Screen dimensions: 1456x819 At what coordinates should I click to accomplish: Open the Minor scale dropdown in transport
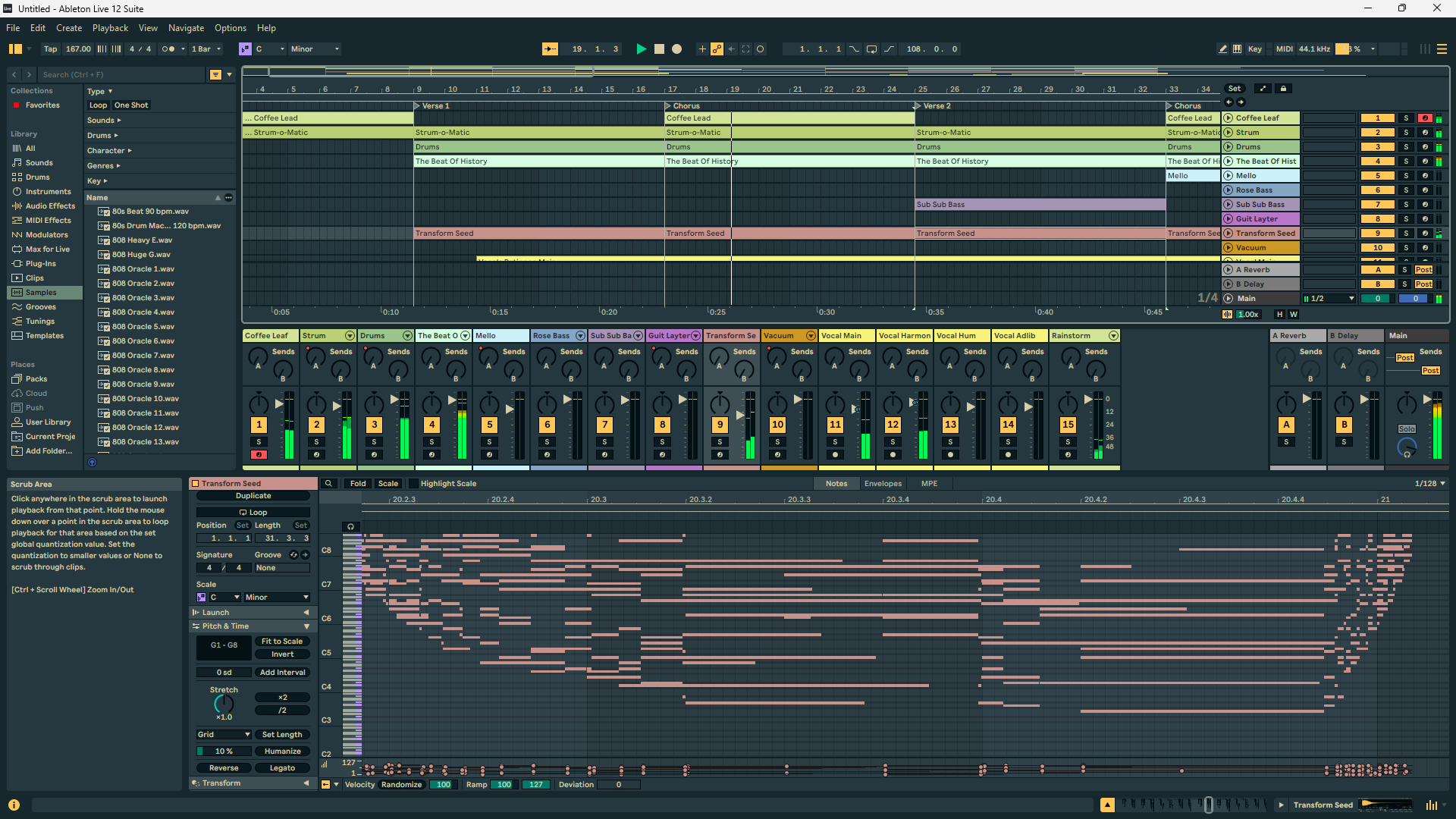[313, 49]
